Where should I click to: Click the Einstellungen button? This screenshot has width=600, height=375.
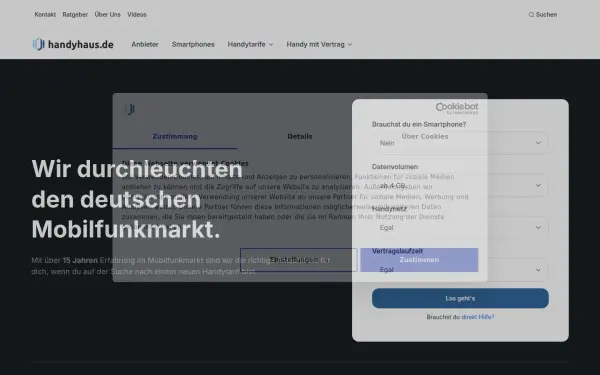pyautogui.click(x=298, y=260)
